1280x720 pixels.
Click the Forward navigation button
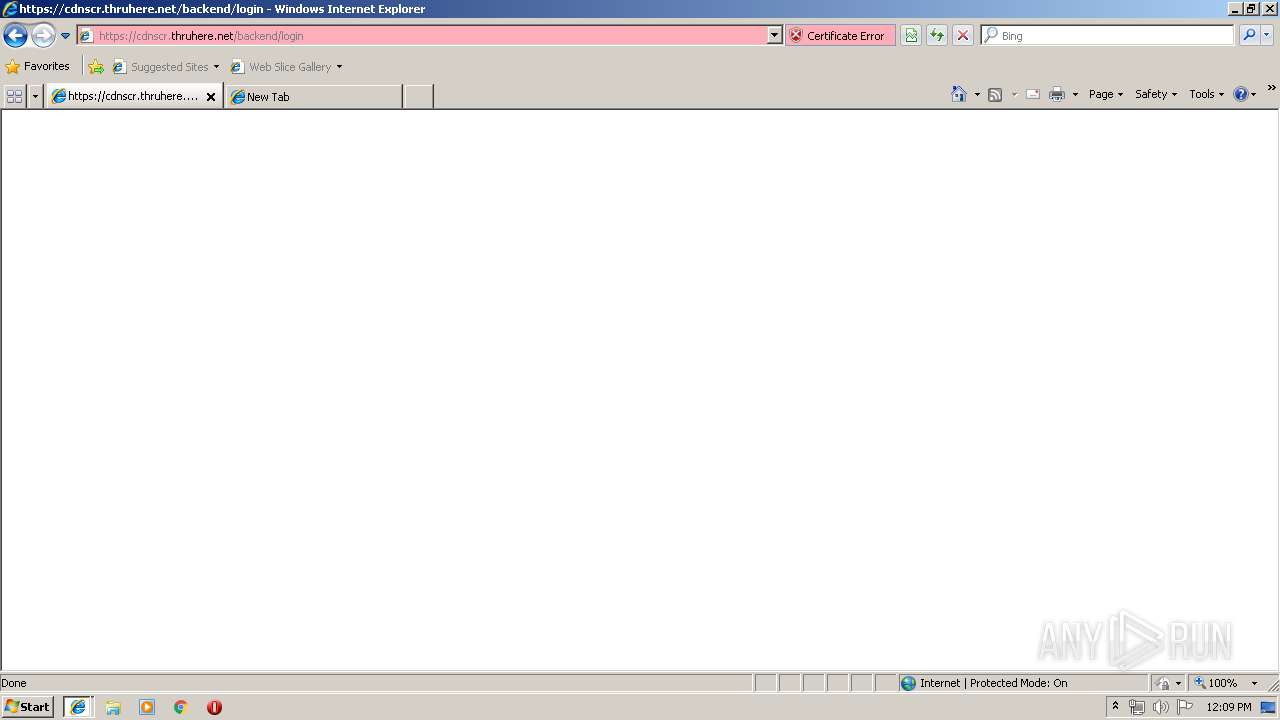click(x=43, y=36)
